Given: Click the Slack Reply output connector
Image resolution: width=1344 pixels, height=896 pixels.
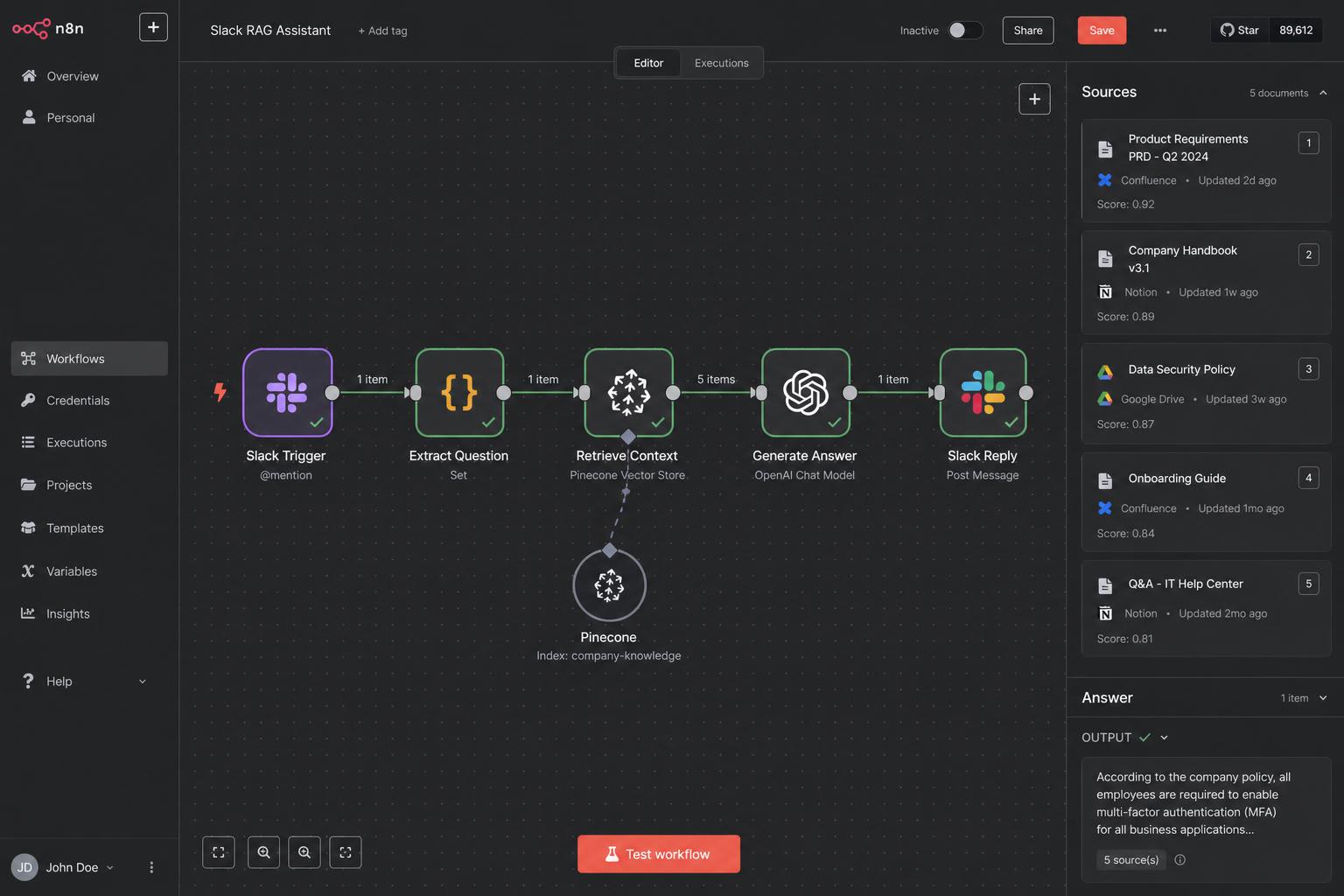Looking at the screenshot, I should tap(1026, 393).
